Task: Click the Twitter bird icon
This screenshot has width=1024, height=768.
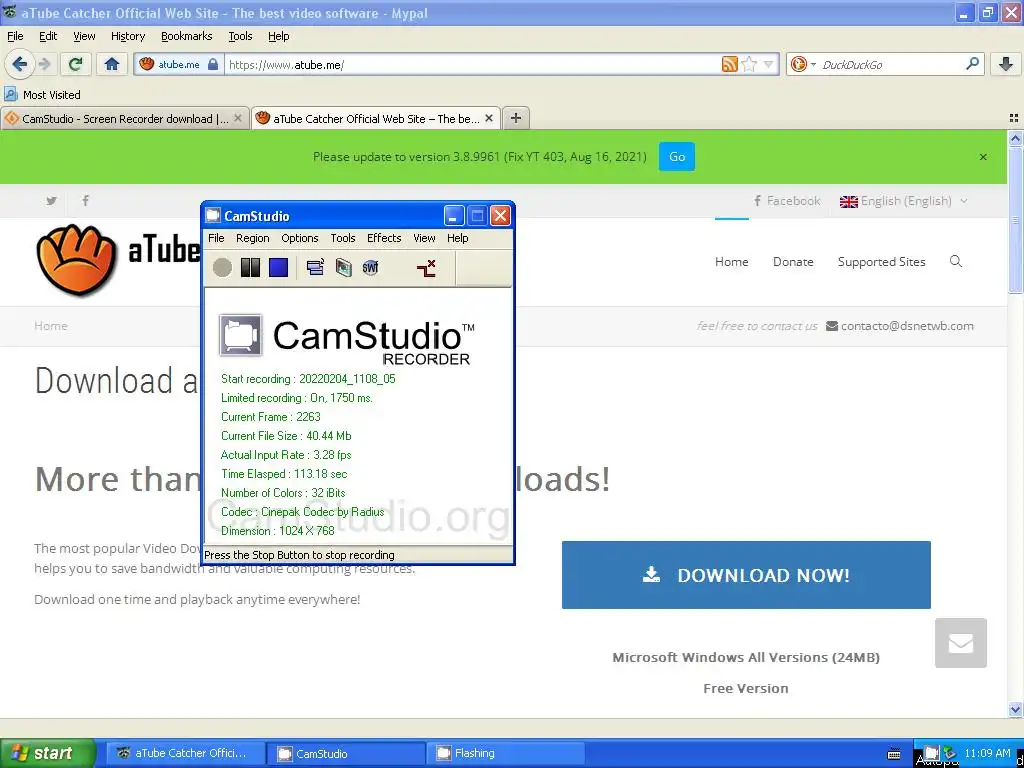Action: coord(52,200)
